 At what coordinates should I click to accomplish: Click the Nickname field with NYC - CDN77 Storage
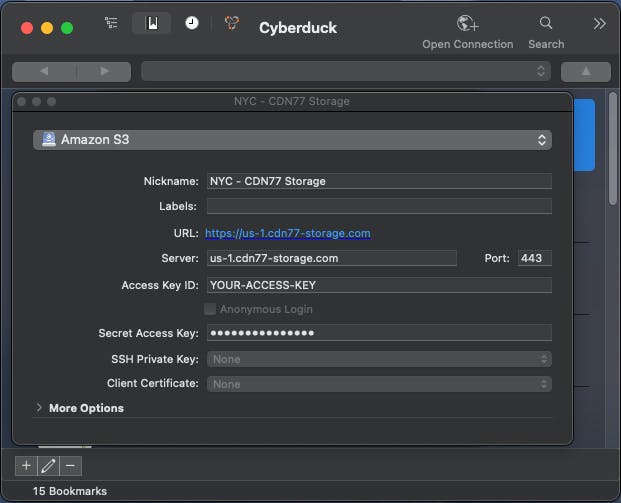click(x=379, y=181)
